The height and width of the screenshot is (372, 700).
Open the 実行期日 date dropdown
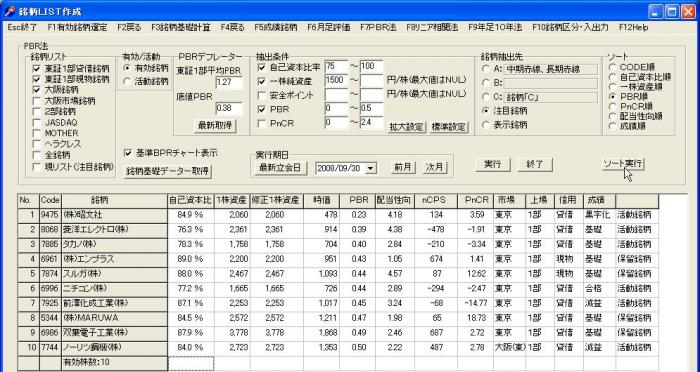coord(371,169)
